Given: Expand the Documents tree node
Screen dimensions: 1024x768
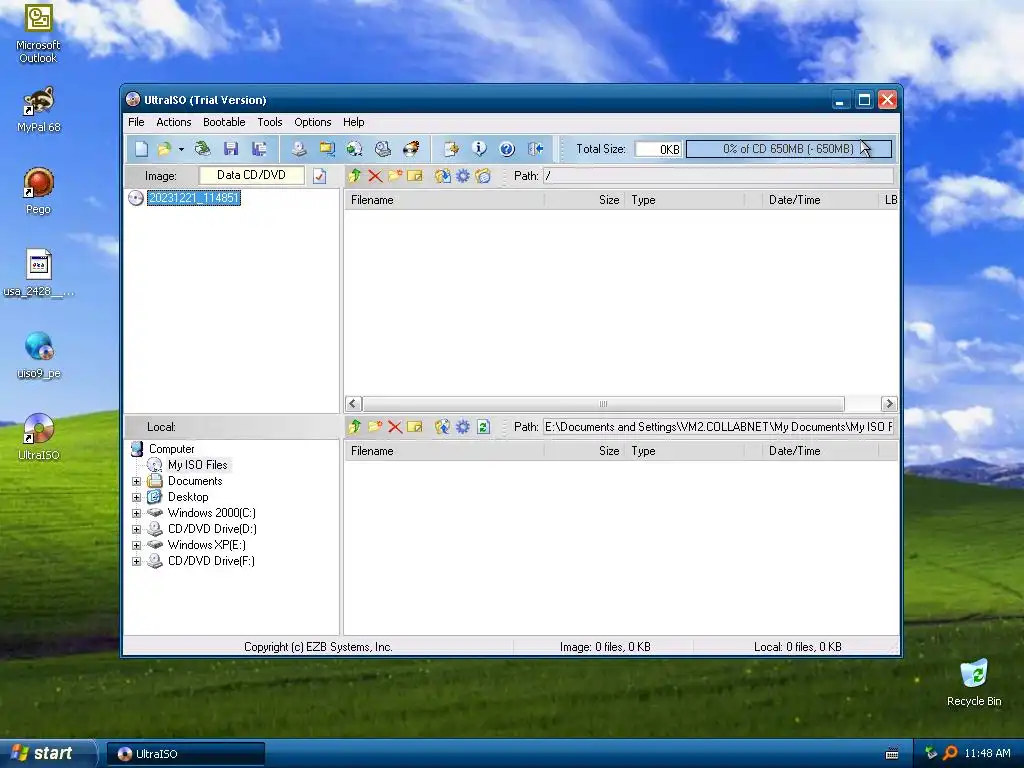Looking at the screenshot, I should [136, 481].
